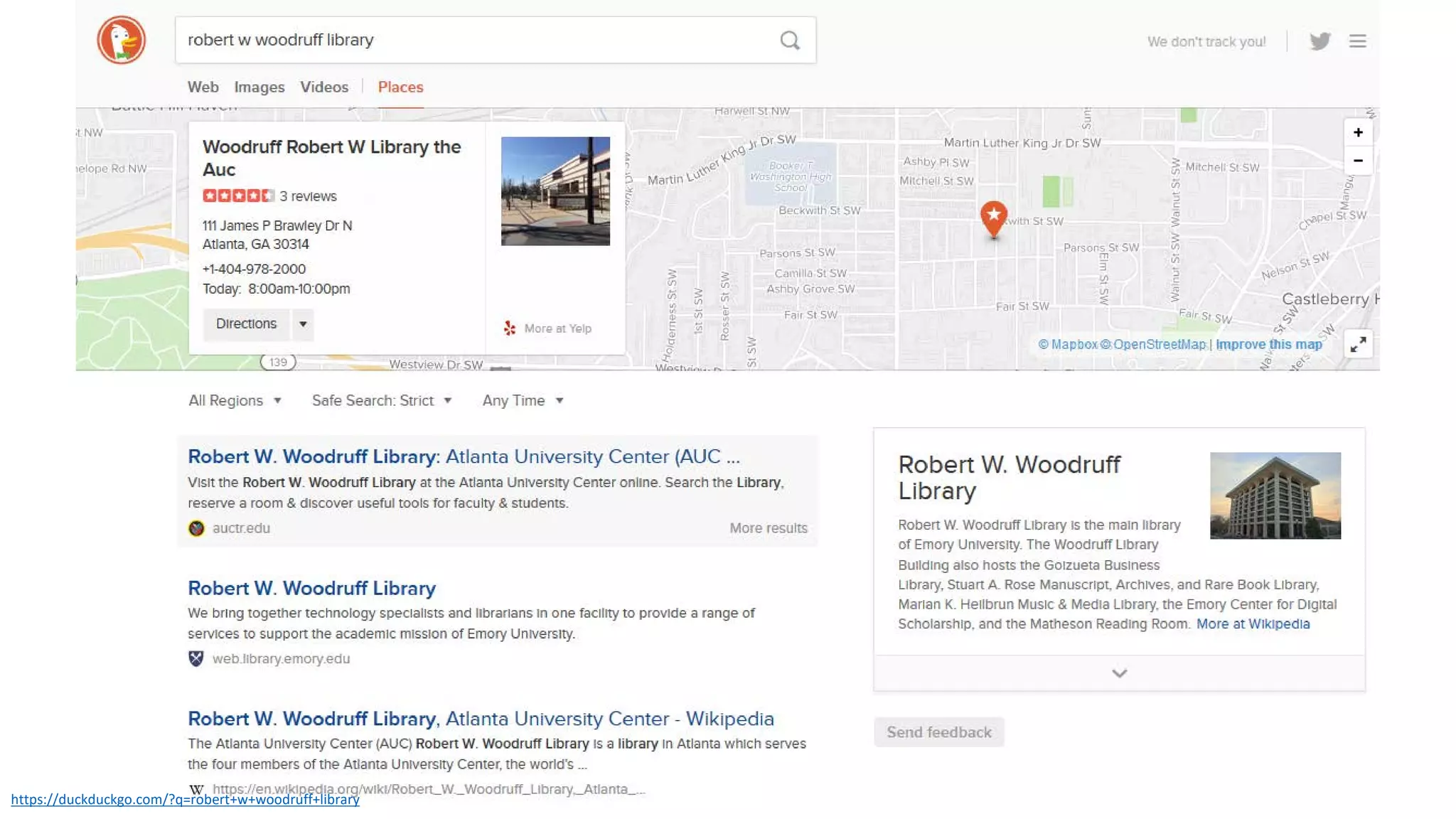Click the en.wikipedia.org result URL
Image resolution: width=1456 pixels, height=819 pixels.
429,789
